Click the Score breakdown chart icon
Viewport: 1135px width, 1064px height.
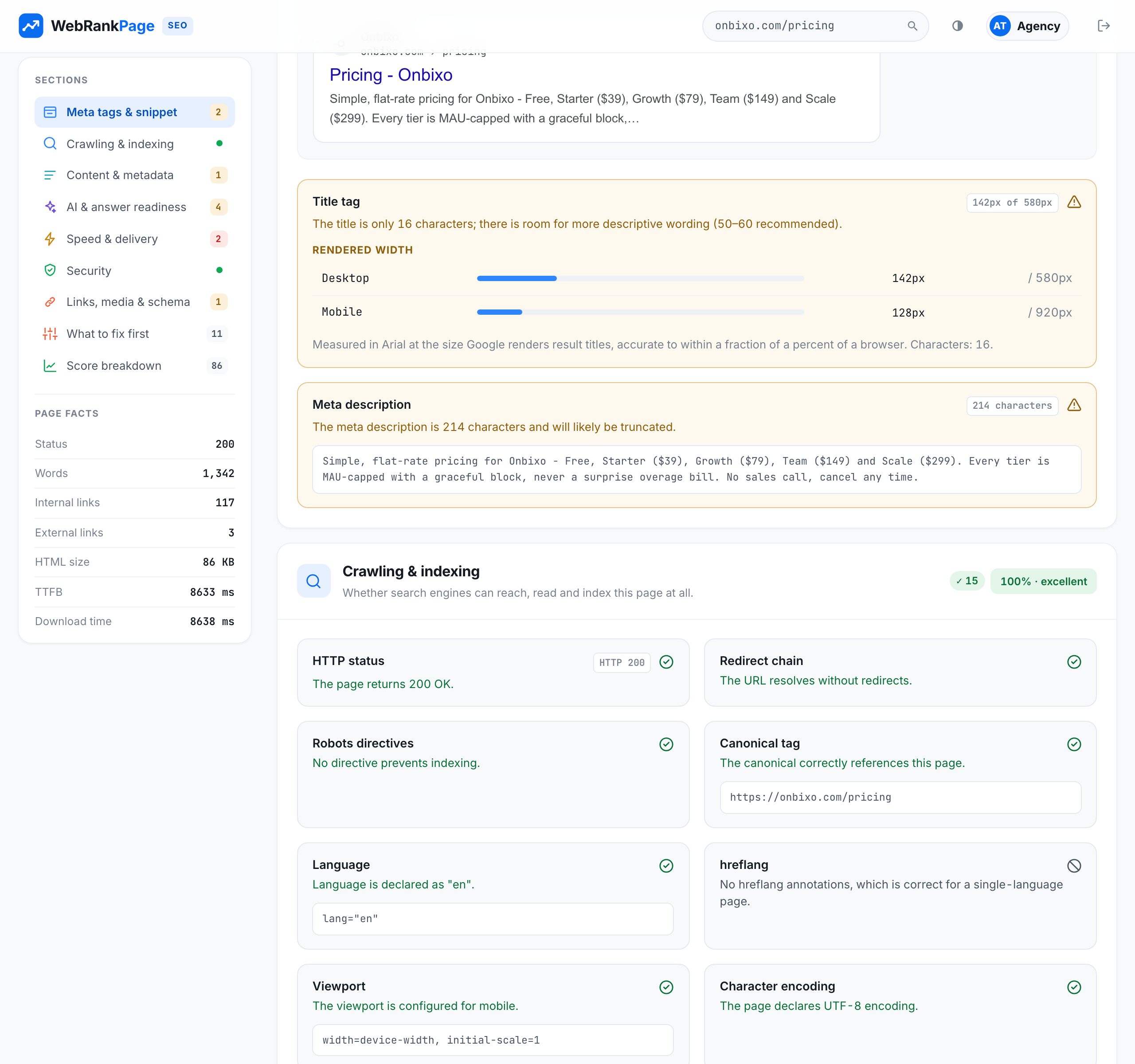tap(50, 366)
